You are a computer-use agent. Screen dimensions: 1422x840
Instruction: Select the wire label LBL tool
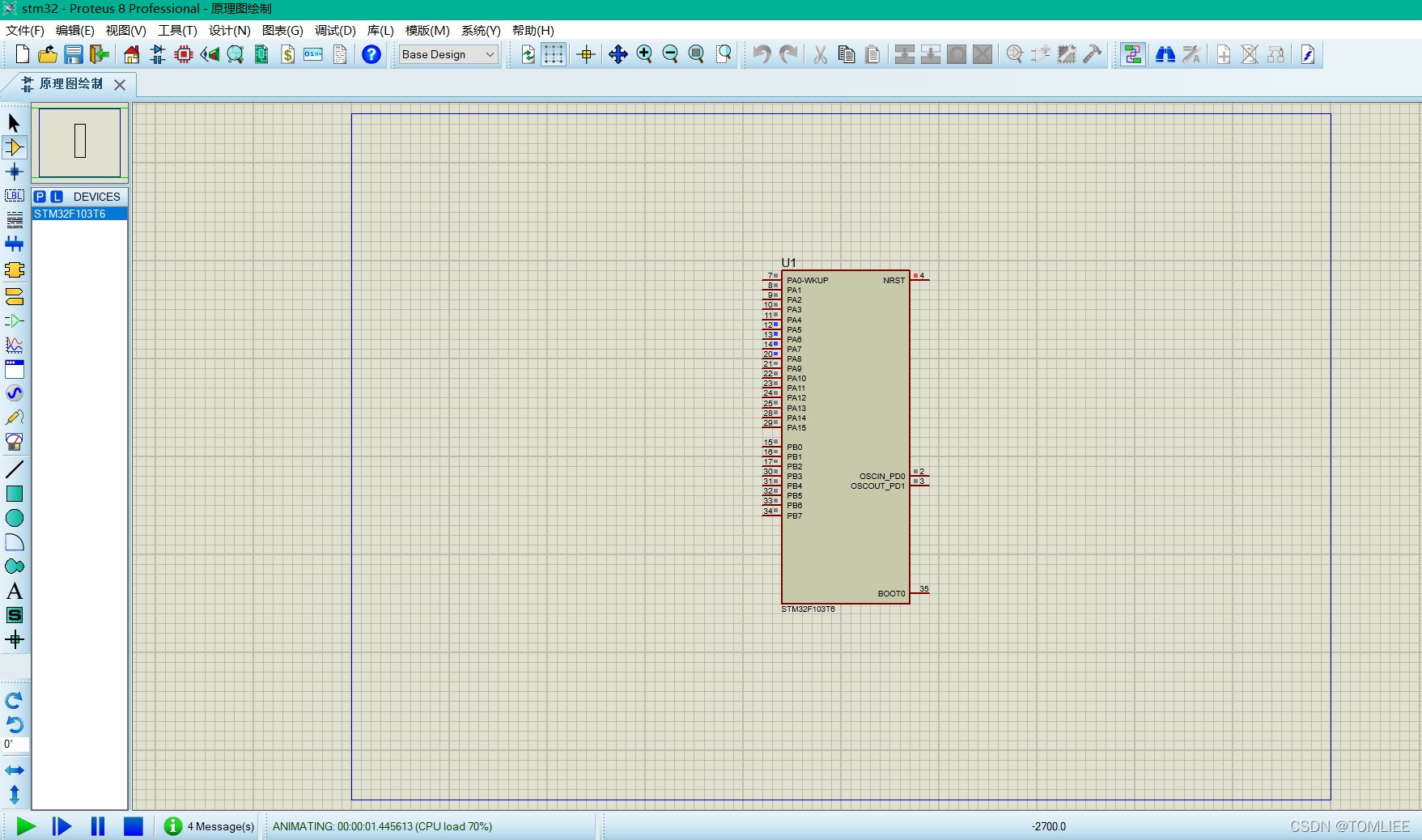click(x=15, y=196)
